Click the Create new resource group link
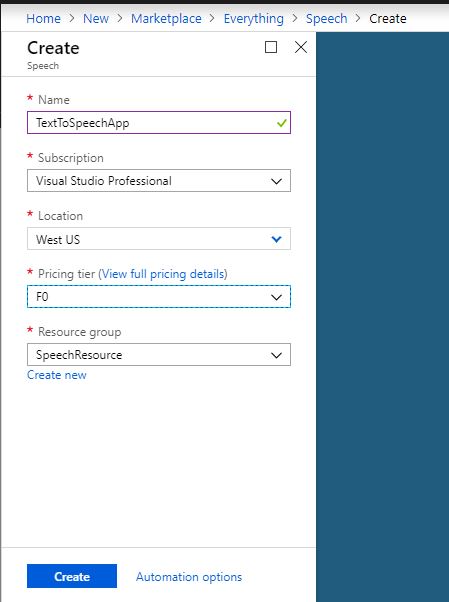449x602 pixels. point(57,375)
